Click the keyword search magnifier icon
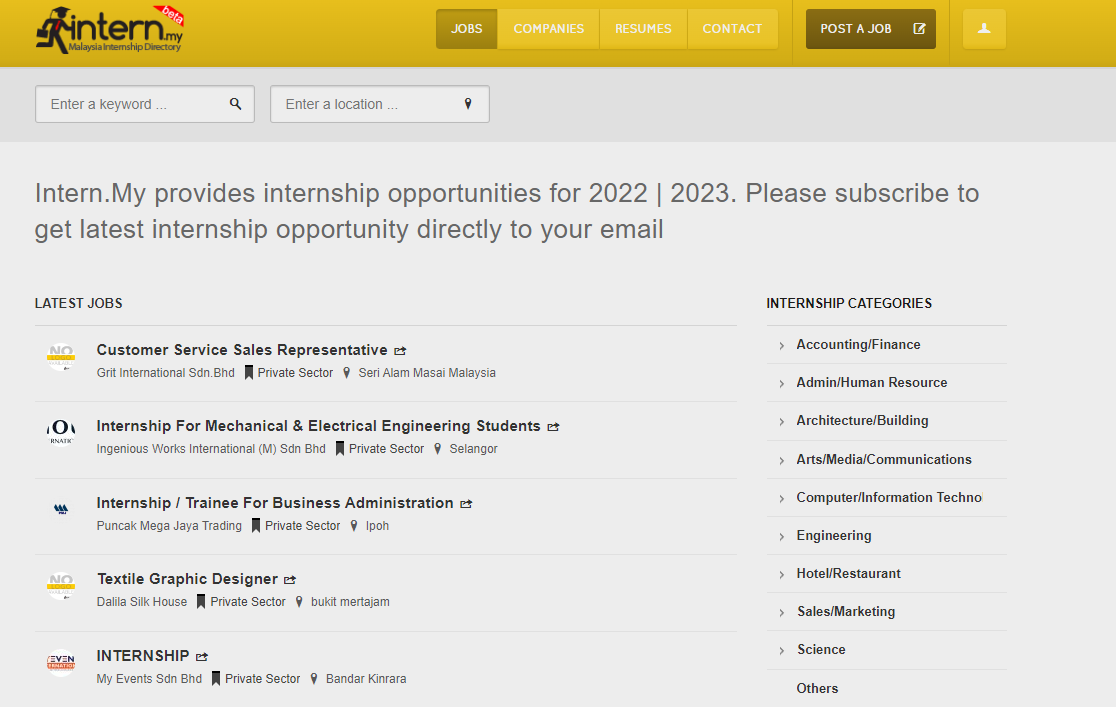The height and width of the screenshot is (707, 1116). (236, 104)
